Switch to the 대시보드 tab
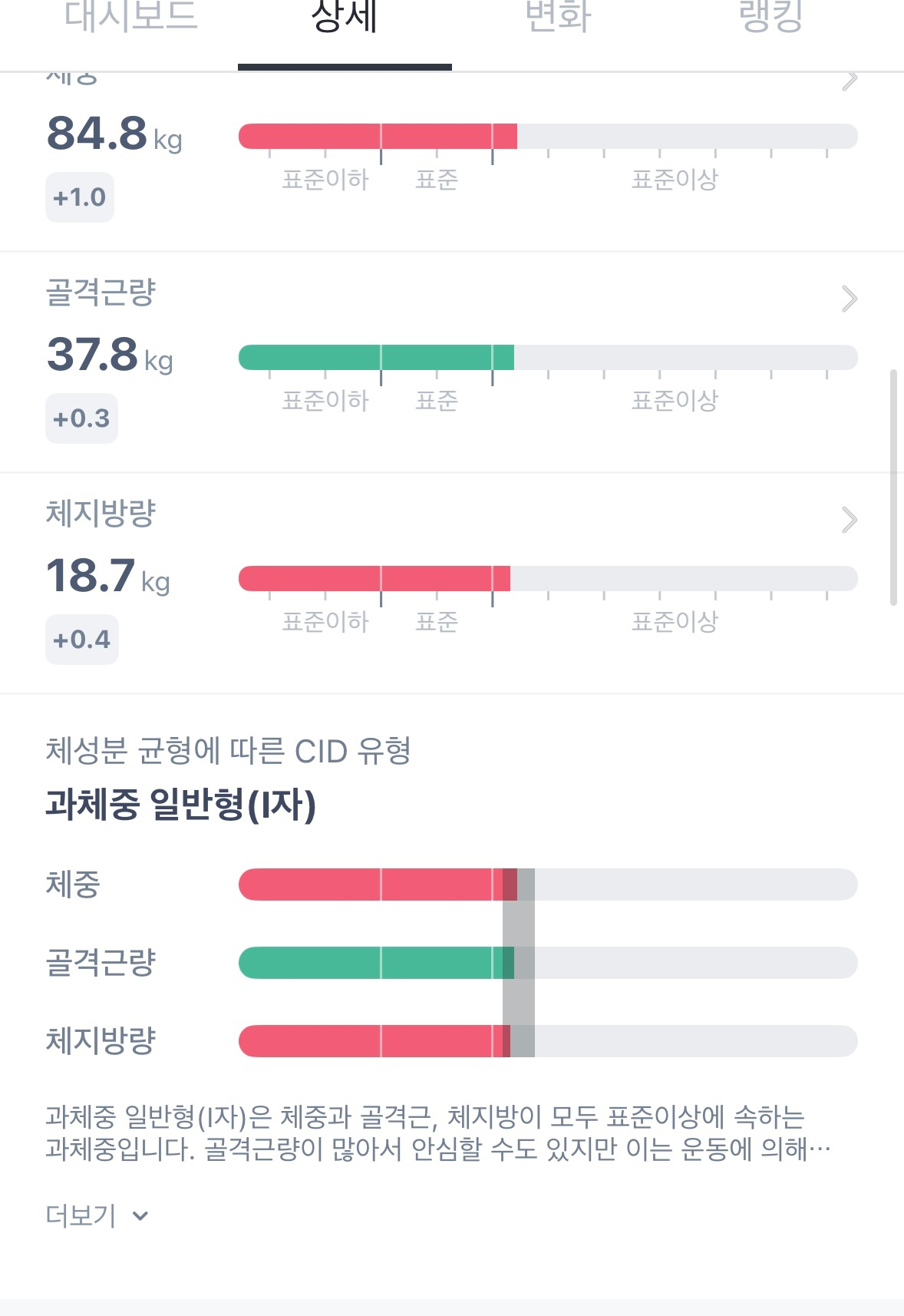The image size is (904, 1316). (131, 17)
